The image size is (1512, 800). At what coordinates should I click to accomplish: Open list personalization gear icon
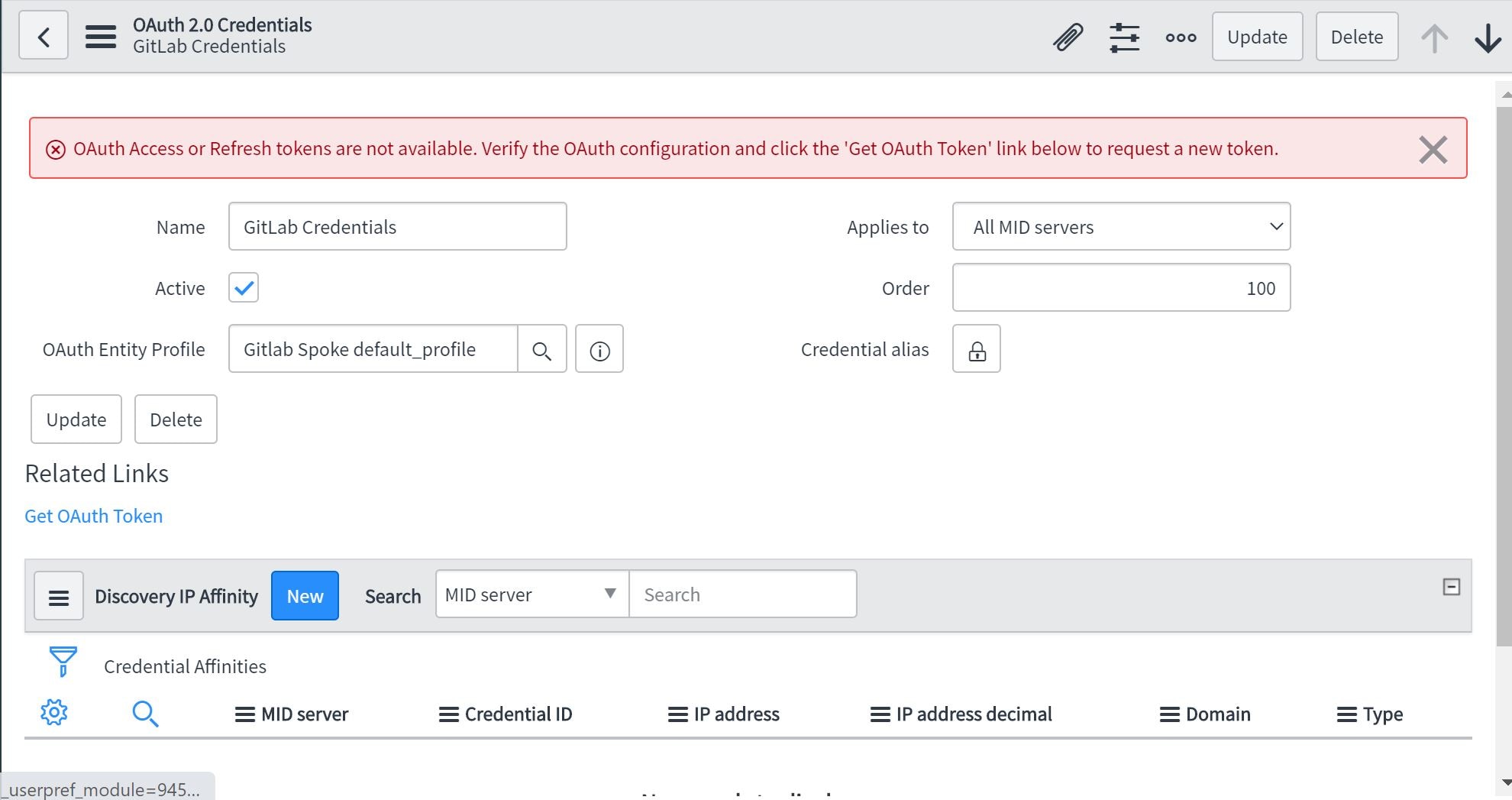[54, 712]
